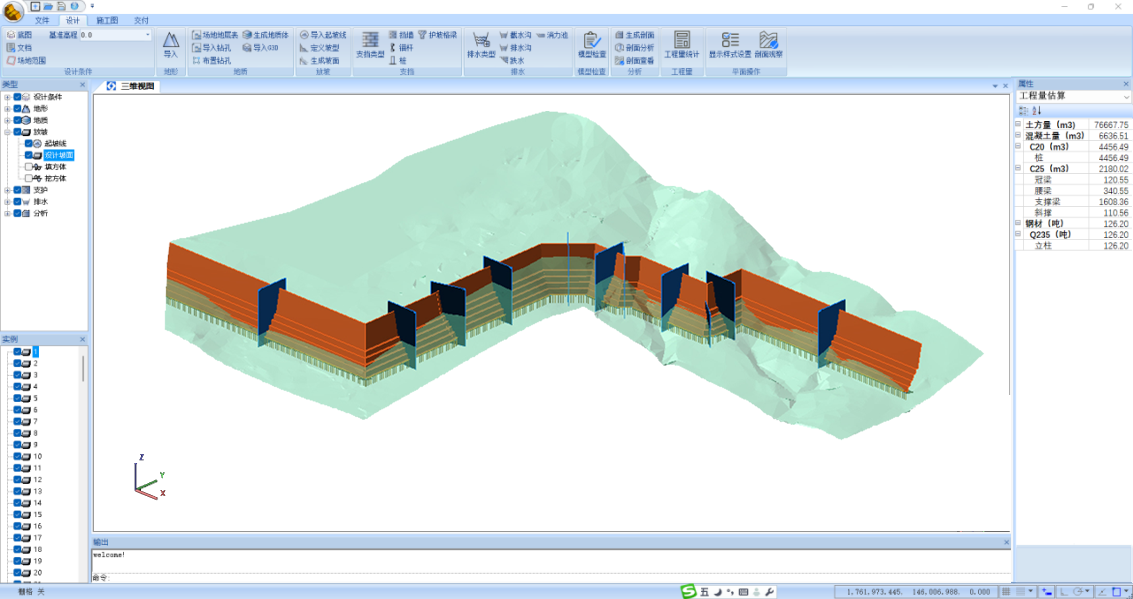Check the 挖方体 checkbox
The image size is (1133, 599).
pos(30,178)
